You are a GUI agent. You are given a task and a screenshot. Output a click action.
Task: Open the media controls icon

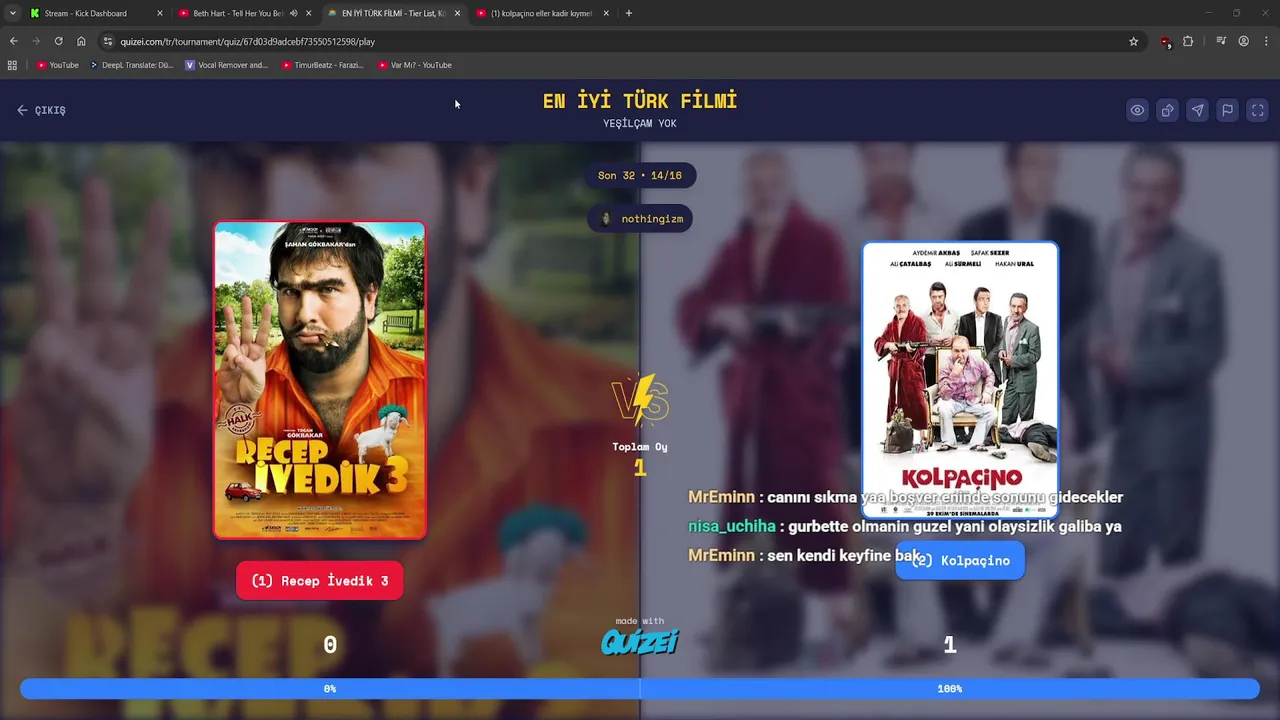1221,41
